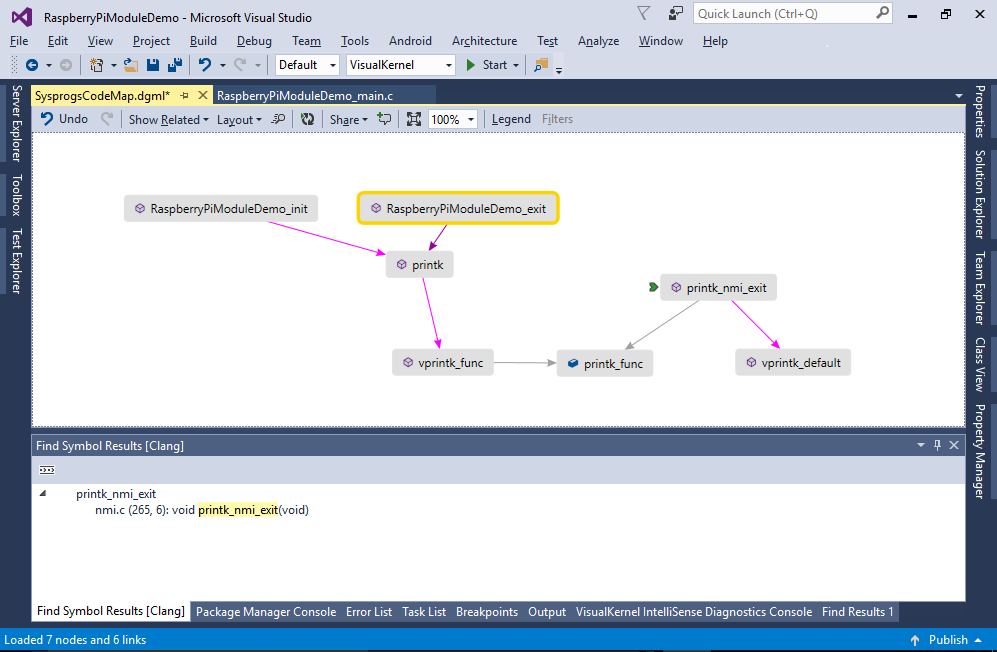Open the 100% zoom level dropdown
Image resolution: width=997 pixels, height=652 pixels.
[471, 119]
